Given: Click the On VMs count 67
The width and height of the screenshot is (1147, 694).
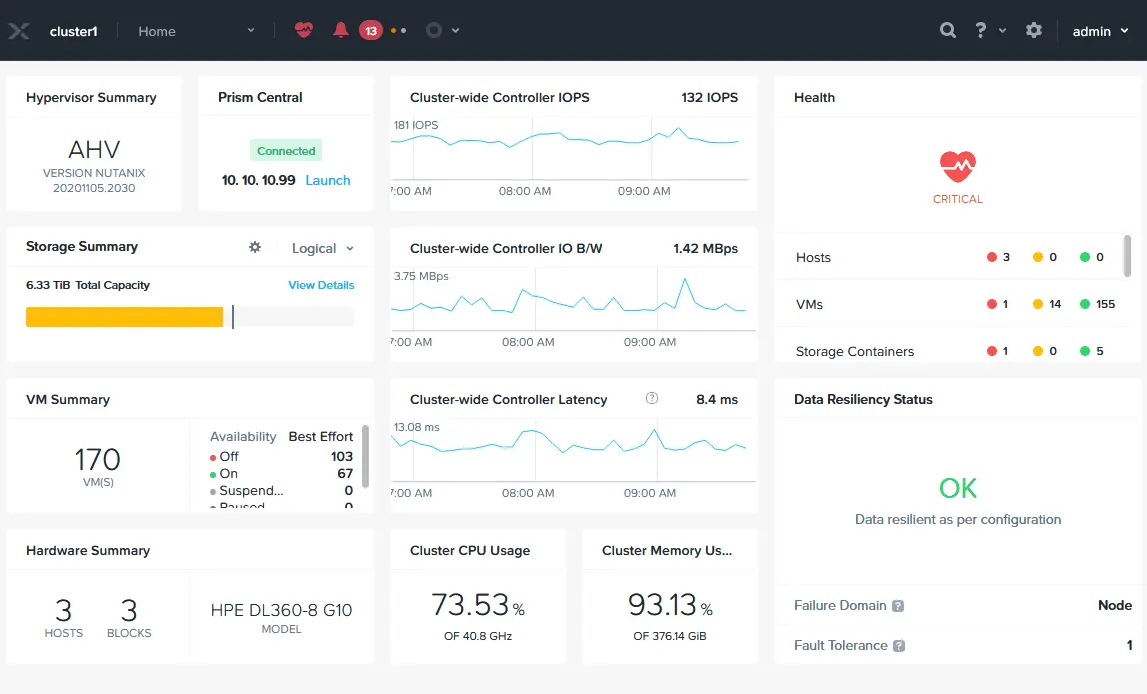Looking at the screenshot, I should 345,473.
